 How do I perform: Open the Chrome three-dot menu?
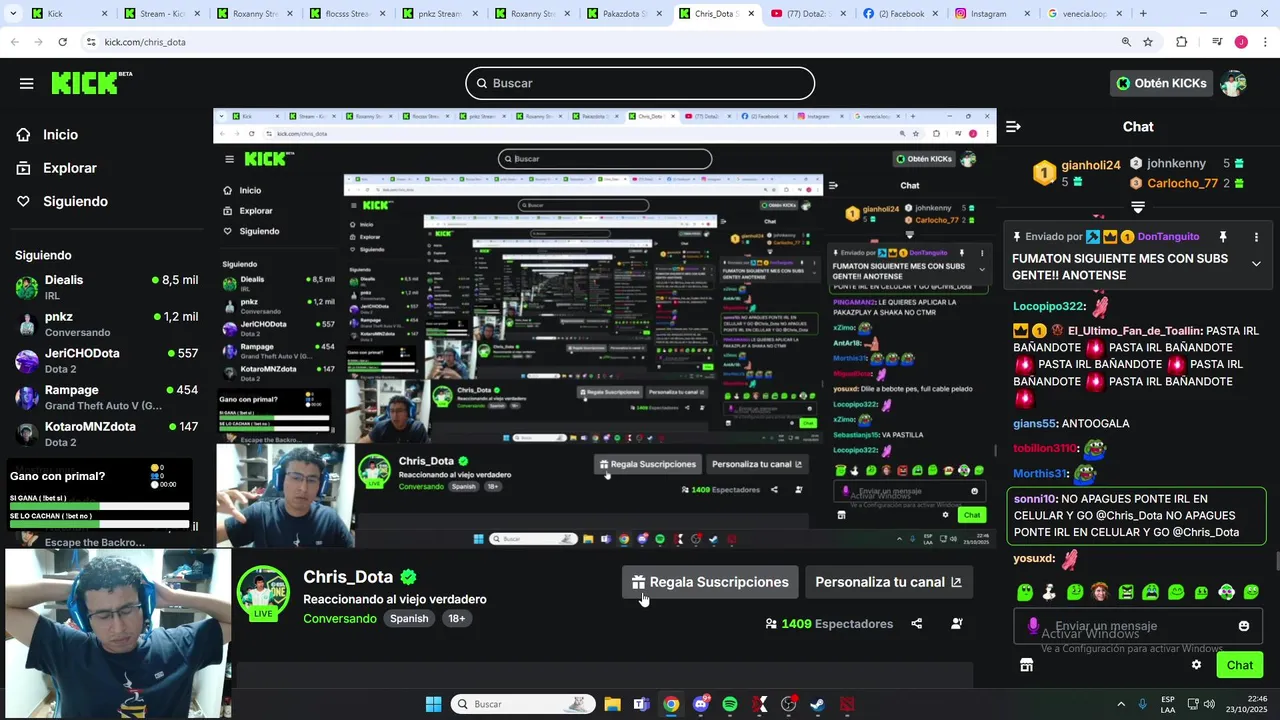pyautogui.click(x=1263, y=42)
